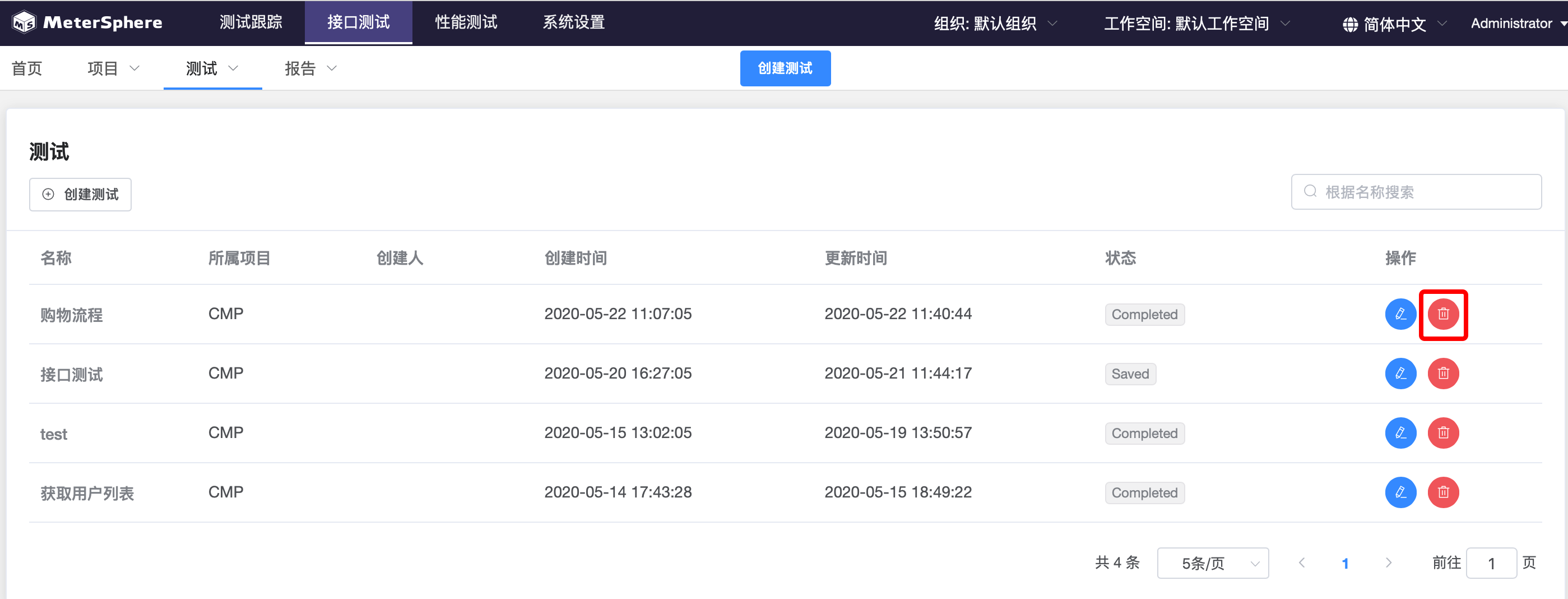Click the 根据名称搜索 search field
The image size is (1568, 599).
tap(1416, 192)
